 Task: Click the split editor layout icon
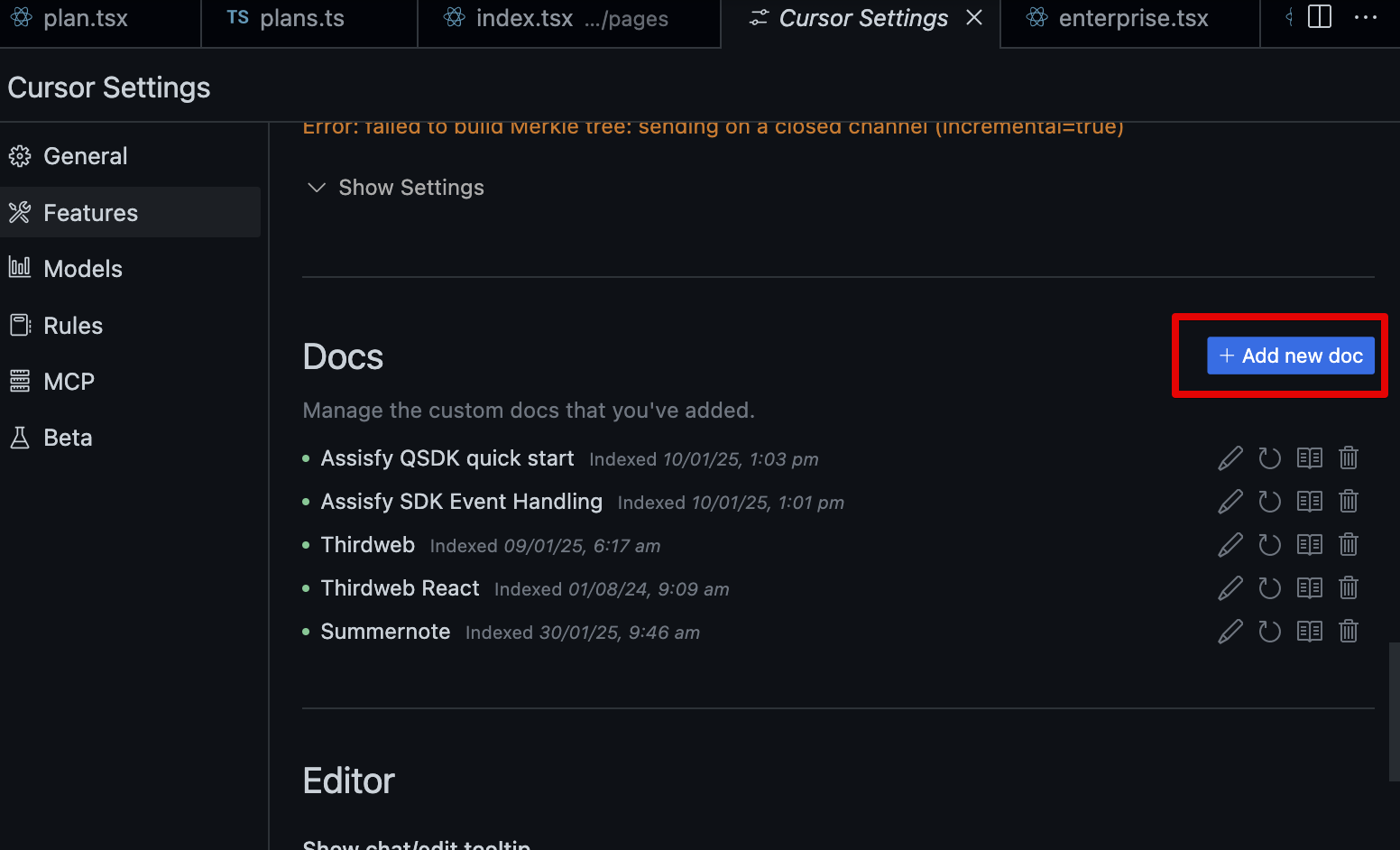[1320, 17]
